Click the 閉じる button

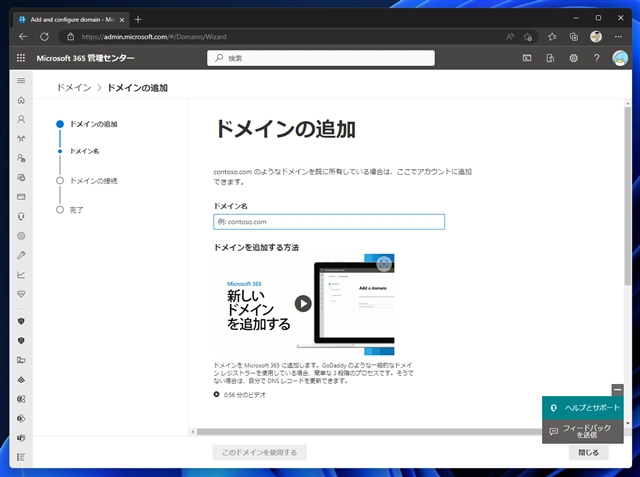(589, 452)
